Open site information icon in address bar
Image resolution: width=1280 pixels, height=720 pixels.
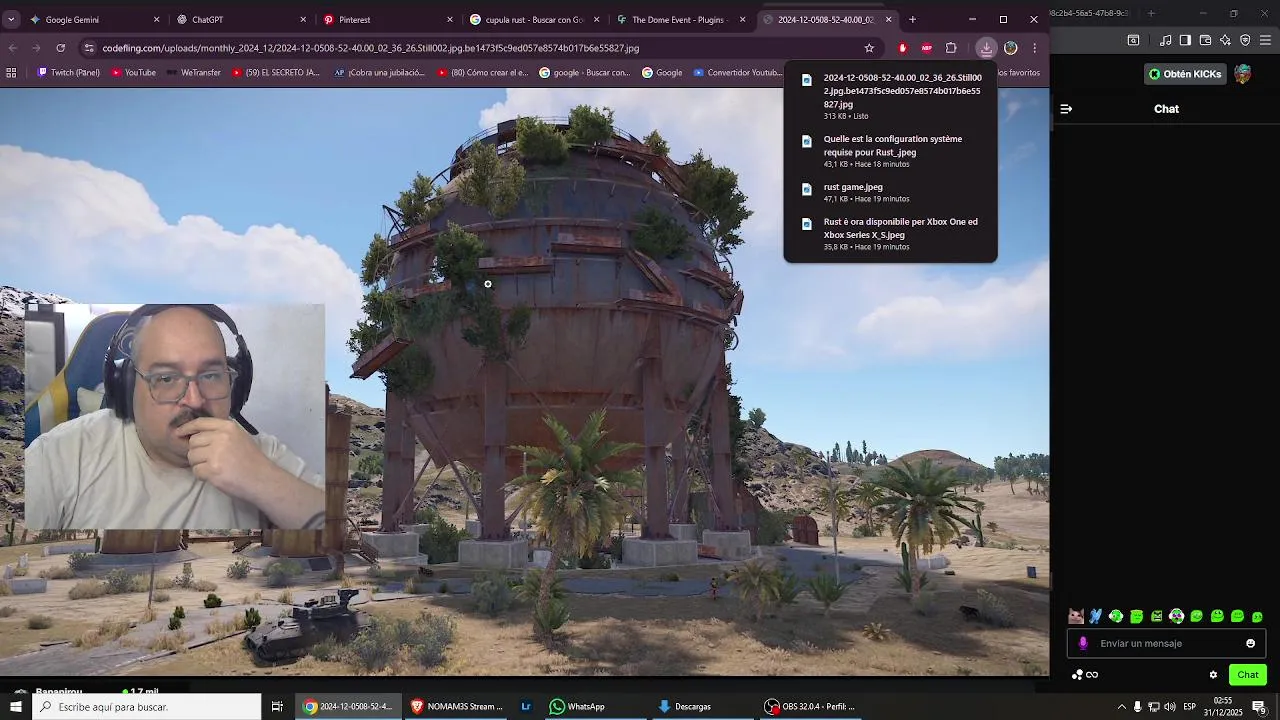pyautogui.click(x=88, y=47)
